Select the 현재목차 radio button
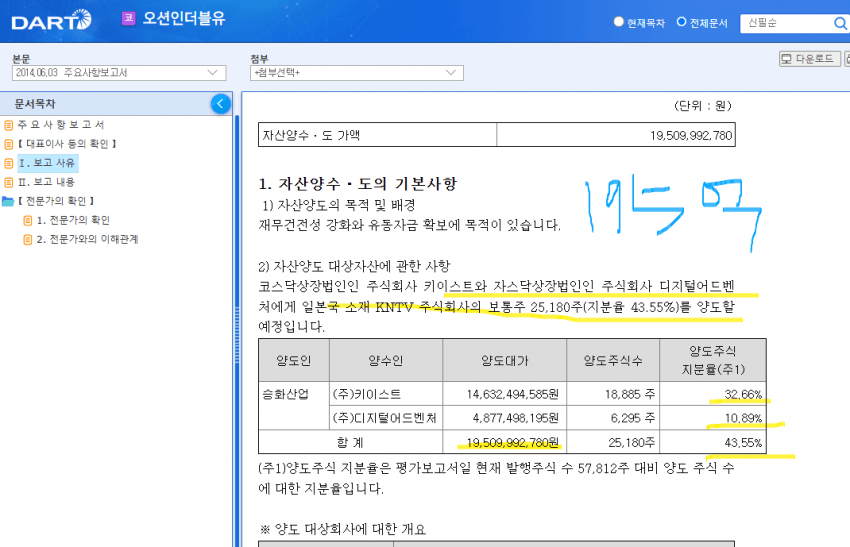 click(619, 22)
